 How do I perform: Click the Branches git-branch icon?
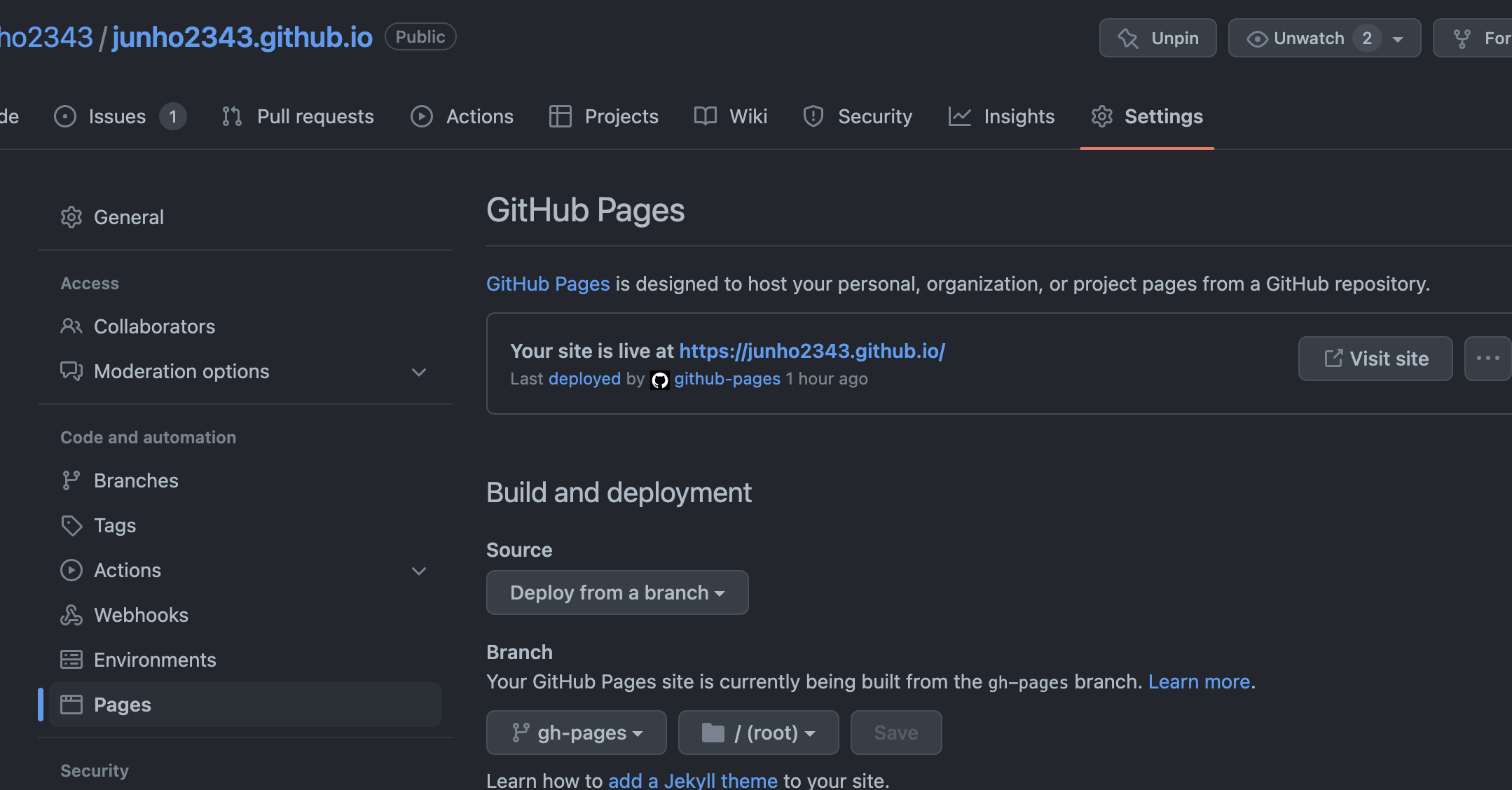coord(71,480)
